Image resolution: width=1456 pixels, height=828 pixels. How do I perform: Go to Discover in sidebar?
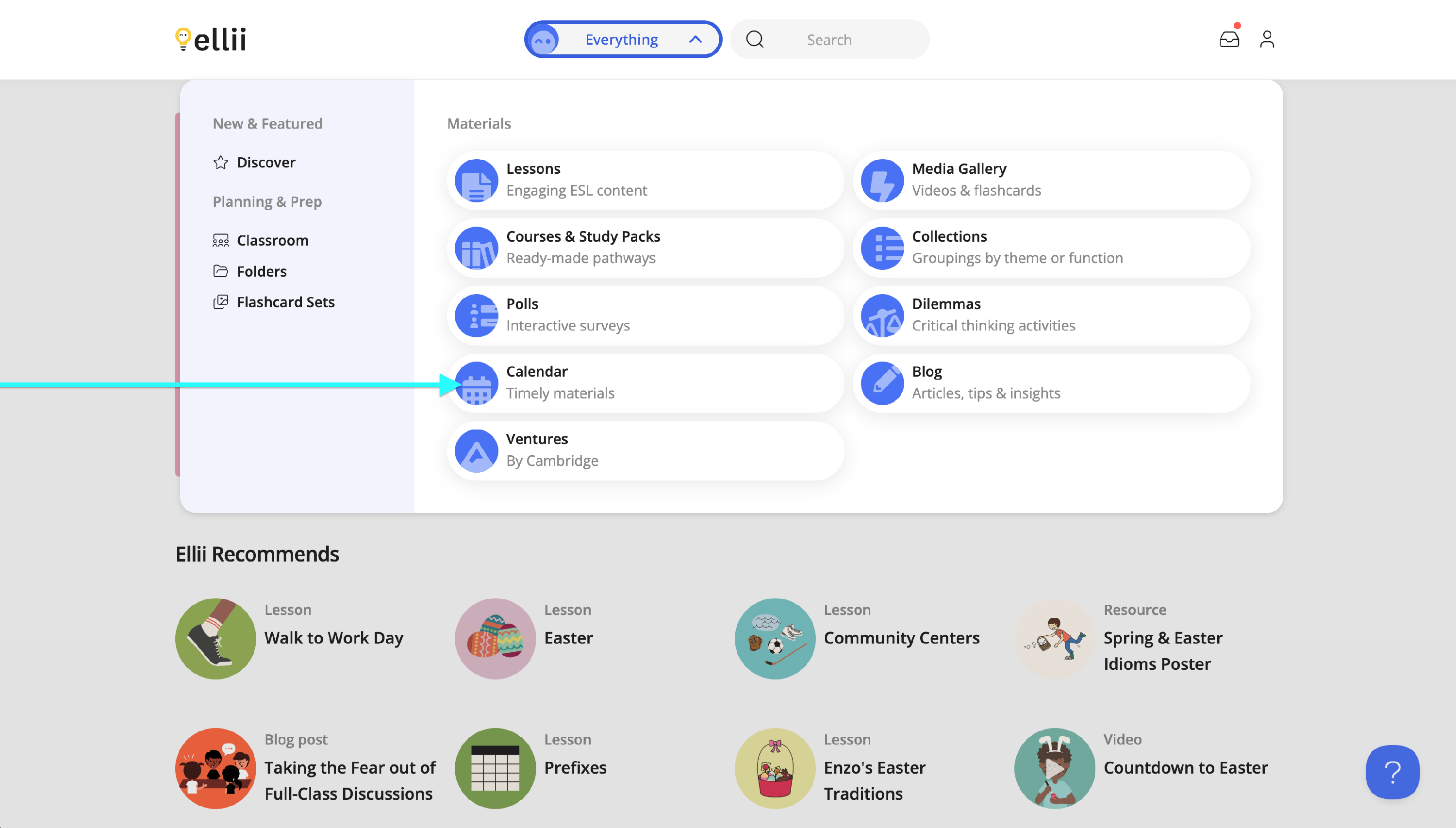pyautogui.click(x=265, y=163)
